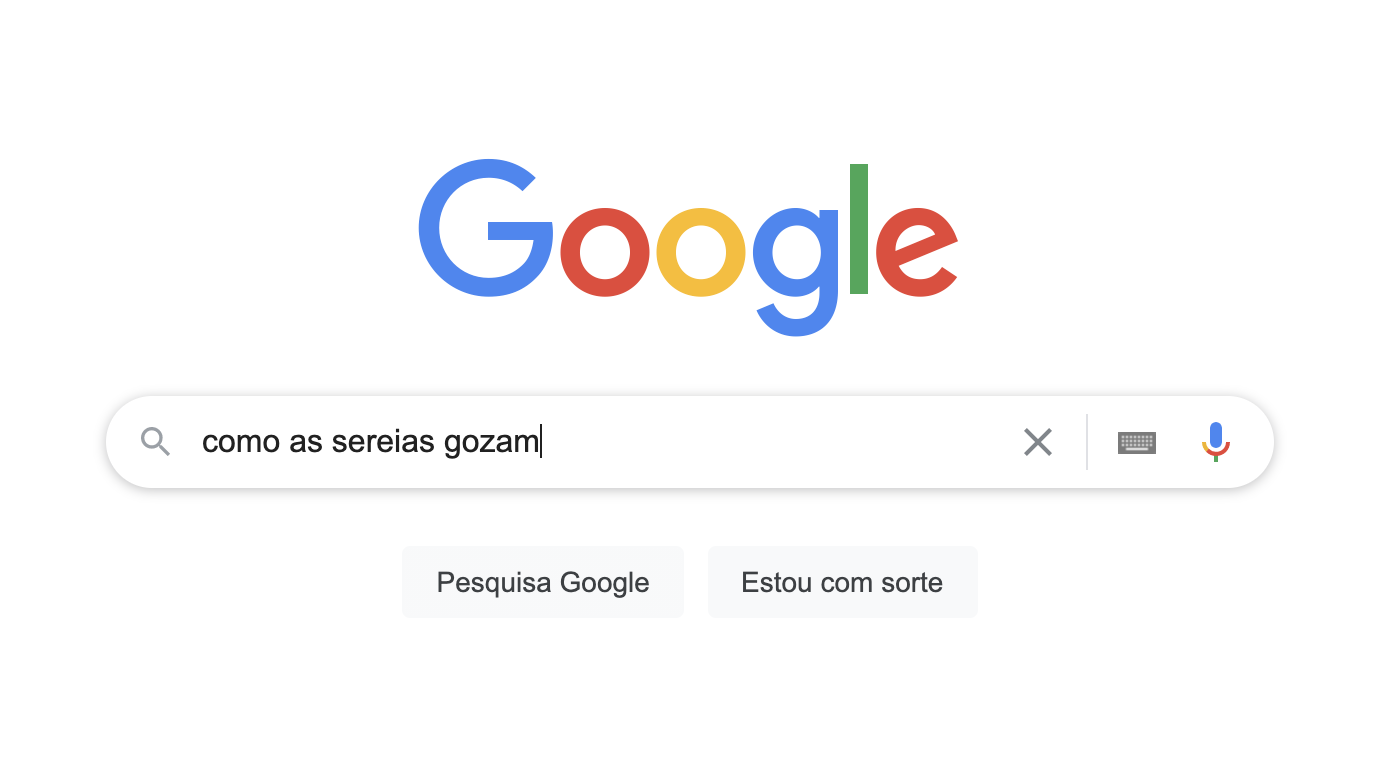Click the magnifying glass search icon

155,441
